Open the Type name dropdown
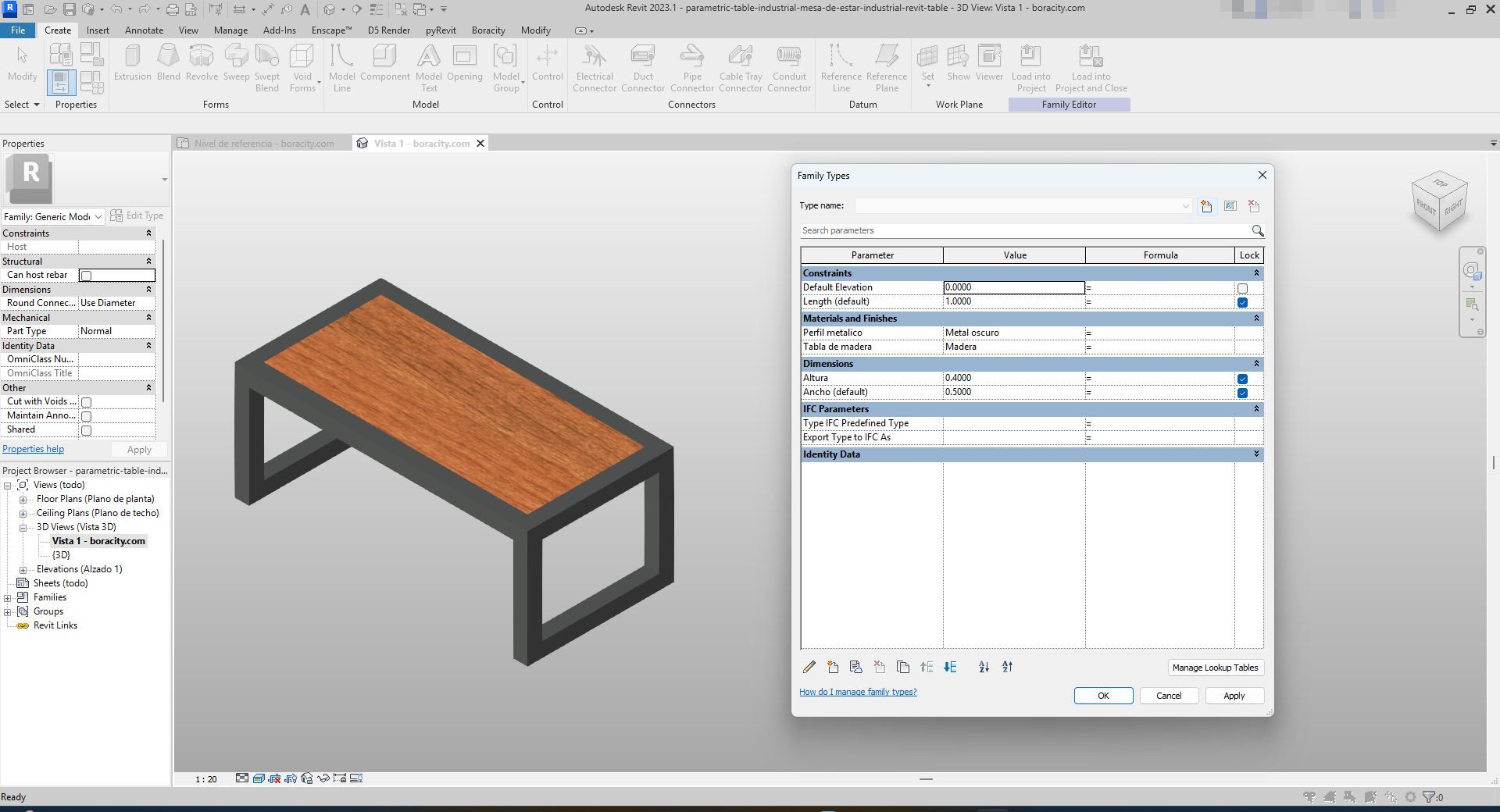This screenshot has width=1500, height=812. pos(1185,206)
